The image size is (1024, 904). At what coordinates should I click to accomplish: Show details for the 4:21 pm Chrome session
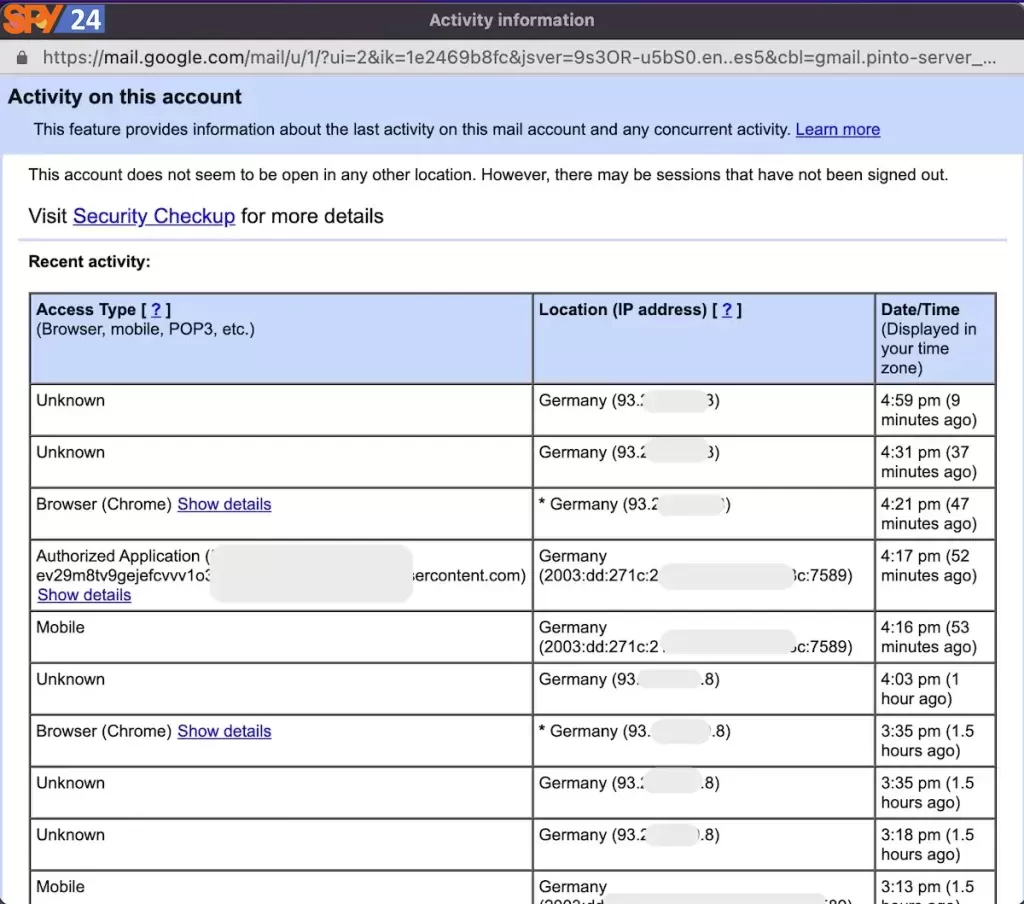click(224, 504)
